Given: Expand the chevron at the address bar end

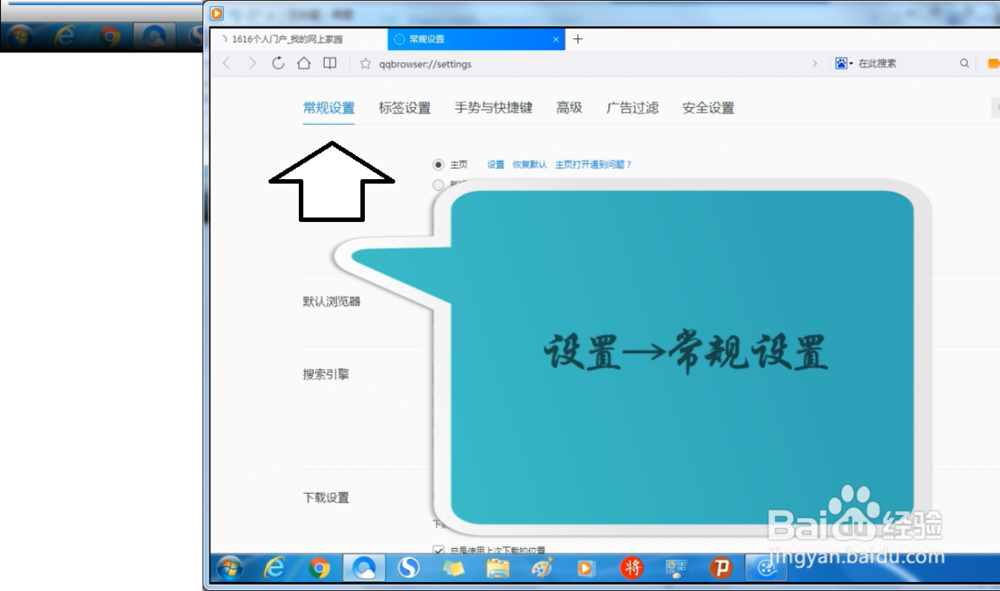Looking at the screenshot, I should [814, 63].
